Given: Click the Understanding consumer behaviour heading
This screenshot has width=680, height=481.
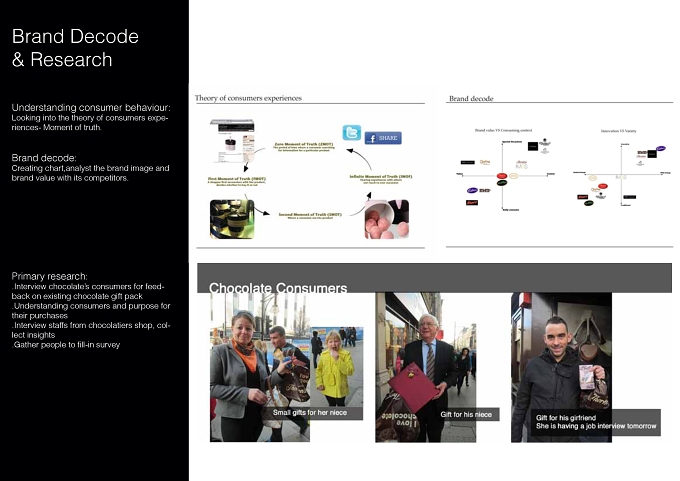Looking at the screenshot, I should pyautogui.click(x=91, y=108).
